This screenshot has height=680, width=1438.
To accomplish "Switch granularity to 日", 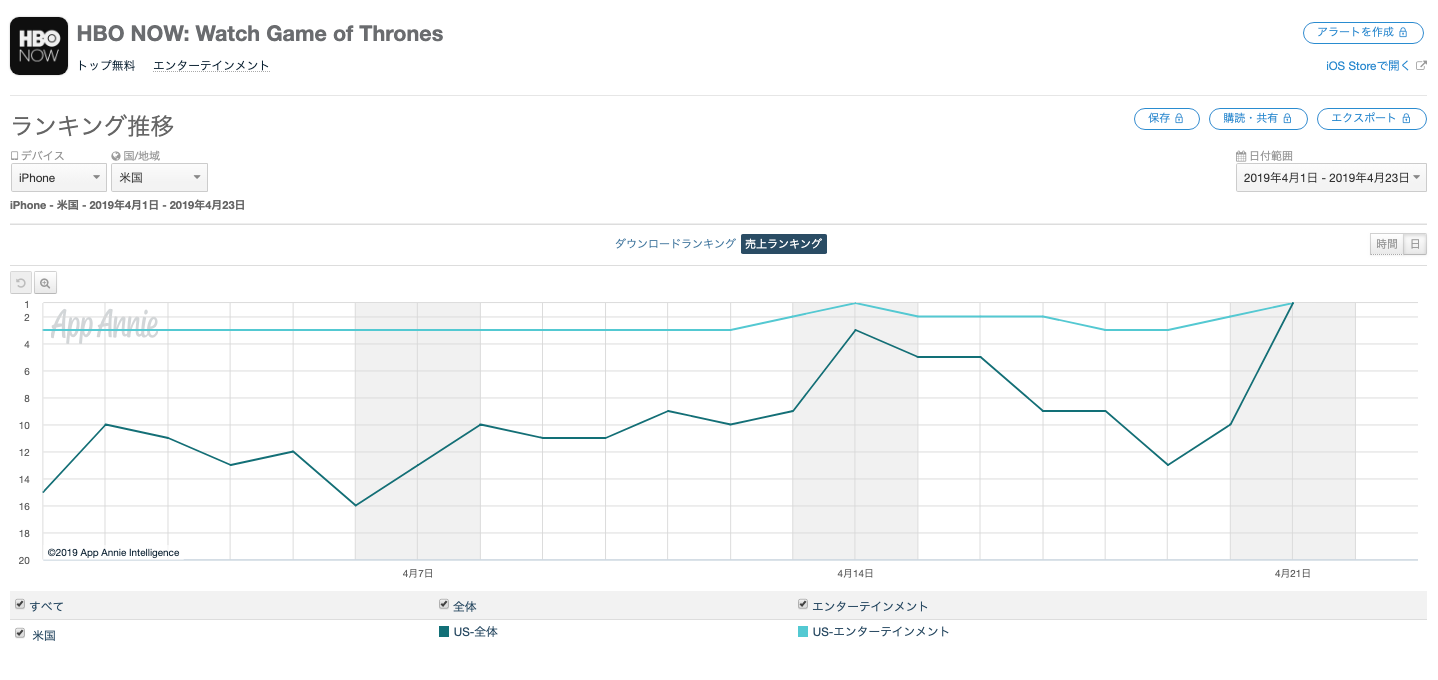I will pos(1415,244).
